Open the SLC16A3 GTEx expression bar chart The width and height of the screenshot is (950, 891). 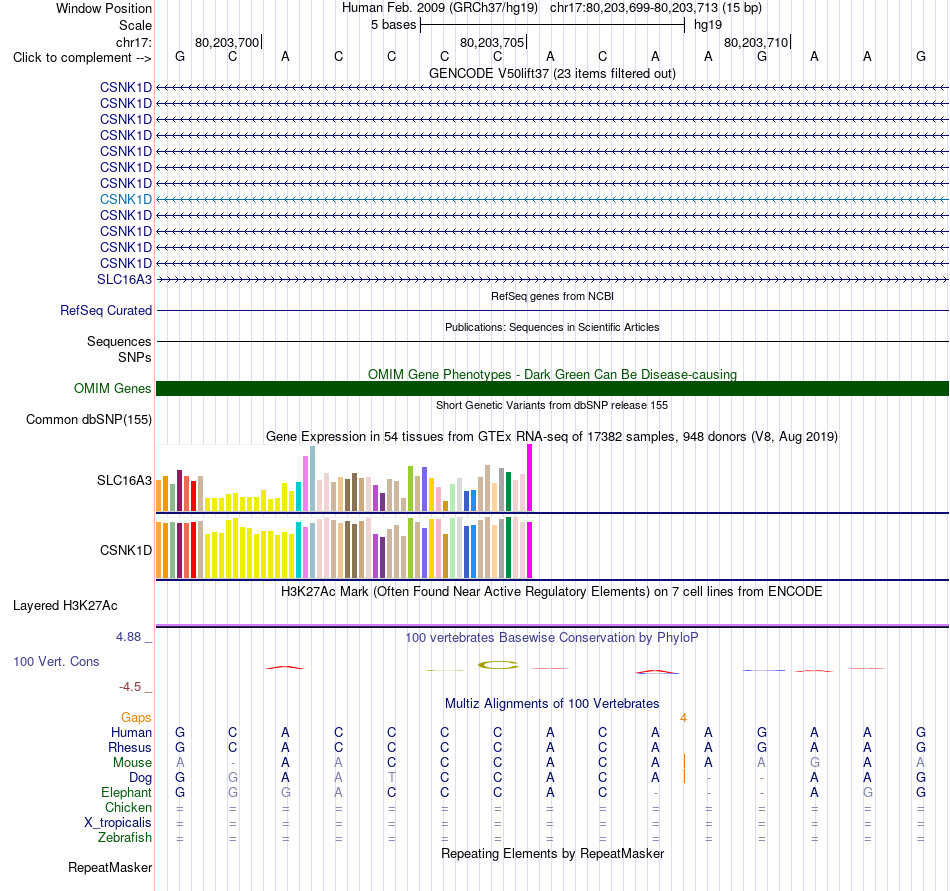(344, 479)
